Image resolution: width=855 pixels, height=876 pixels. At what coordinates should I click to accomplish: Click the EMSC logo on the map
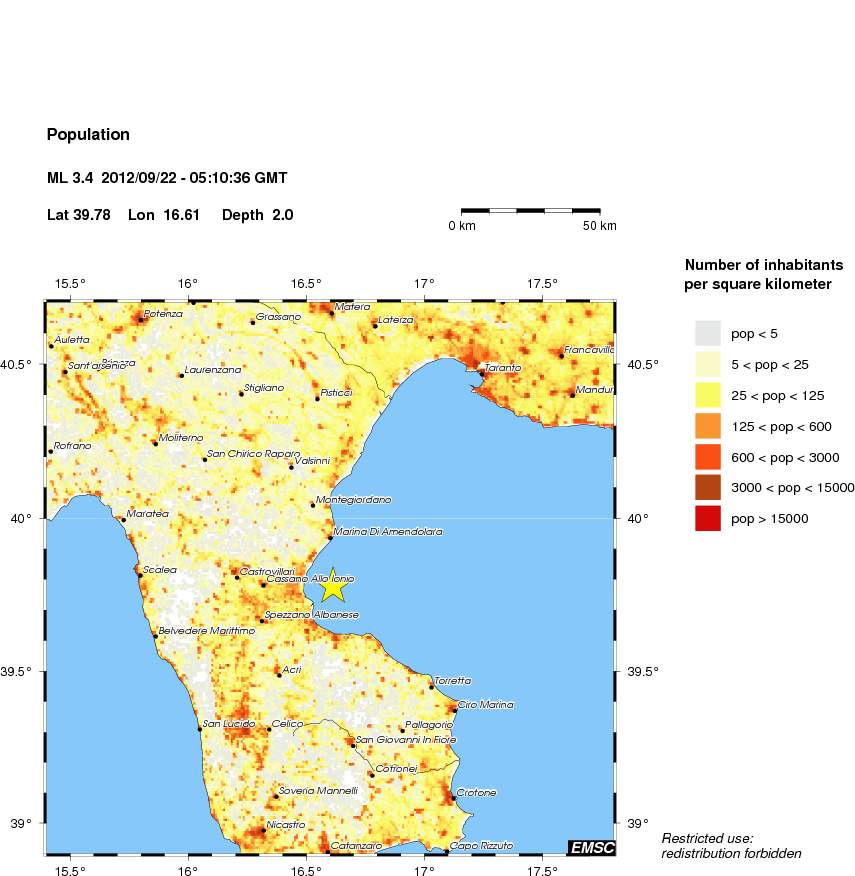pyautogui.click(x=591, y=848)
